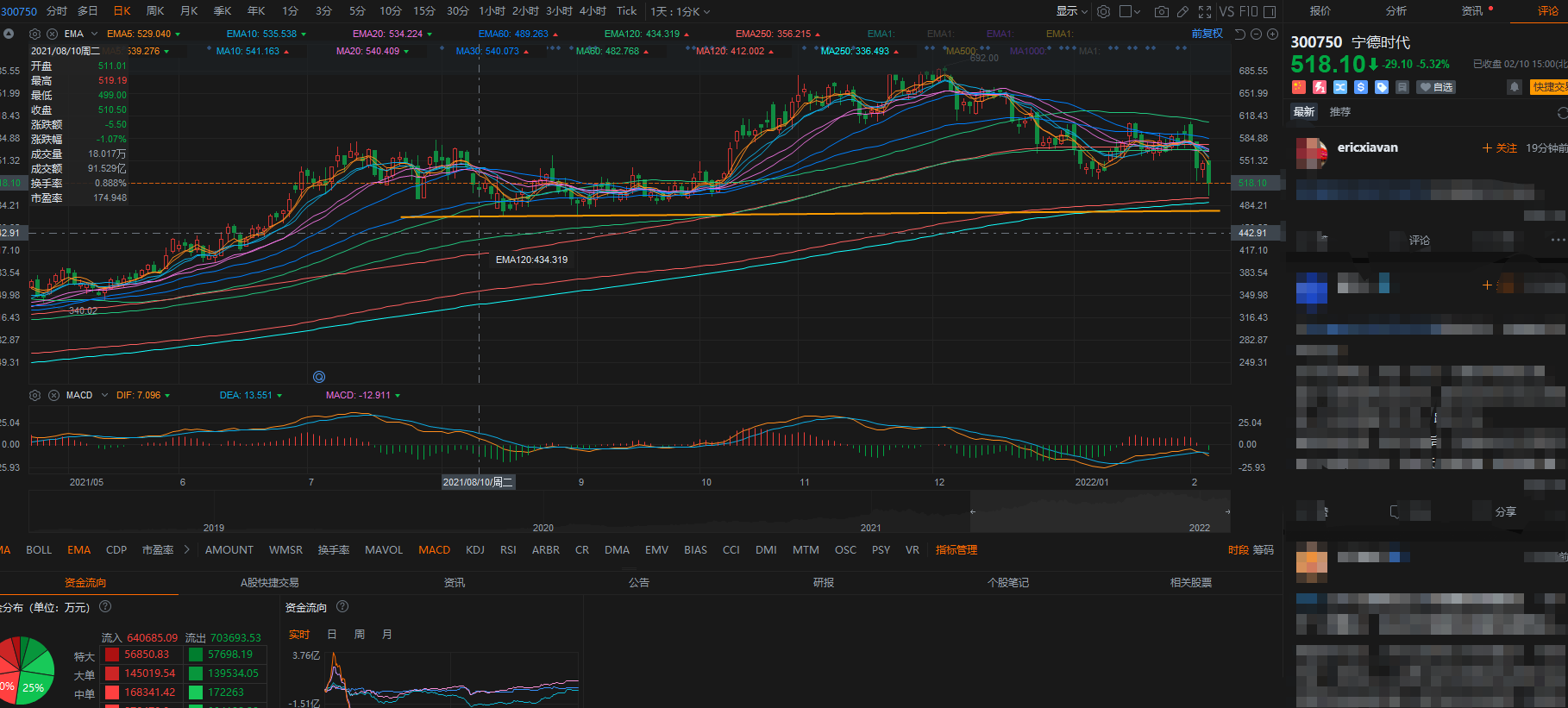Open the 前复权 adjustment dropdown

pos(1207,34)
